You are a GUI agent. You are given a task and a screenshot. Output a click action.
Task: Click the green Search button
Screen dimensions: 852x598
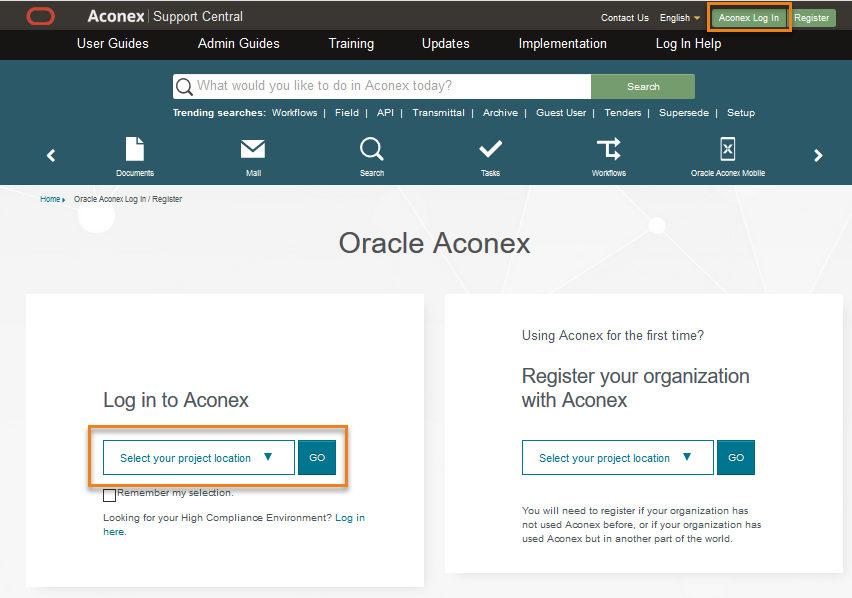point(643,86)
